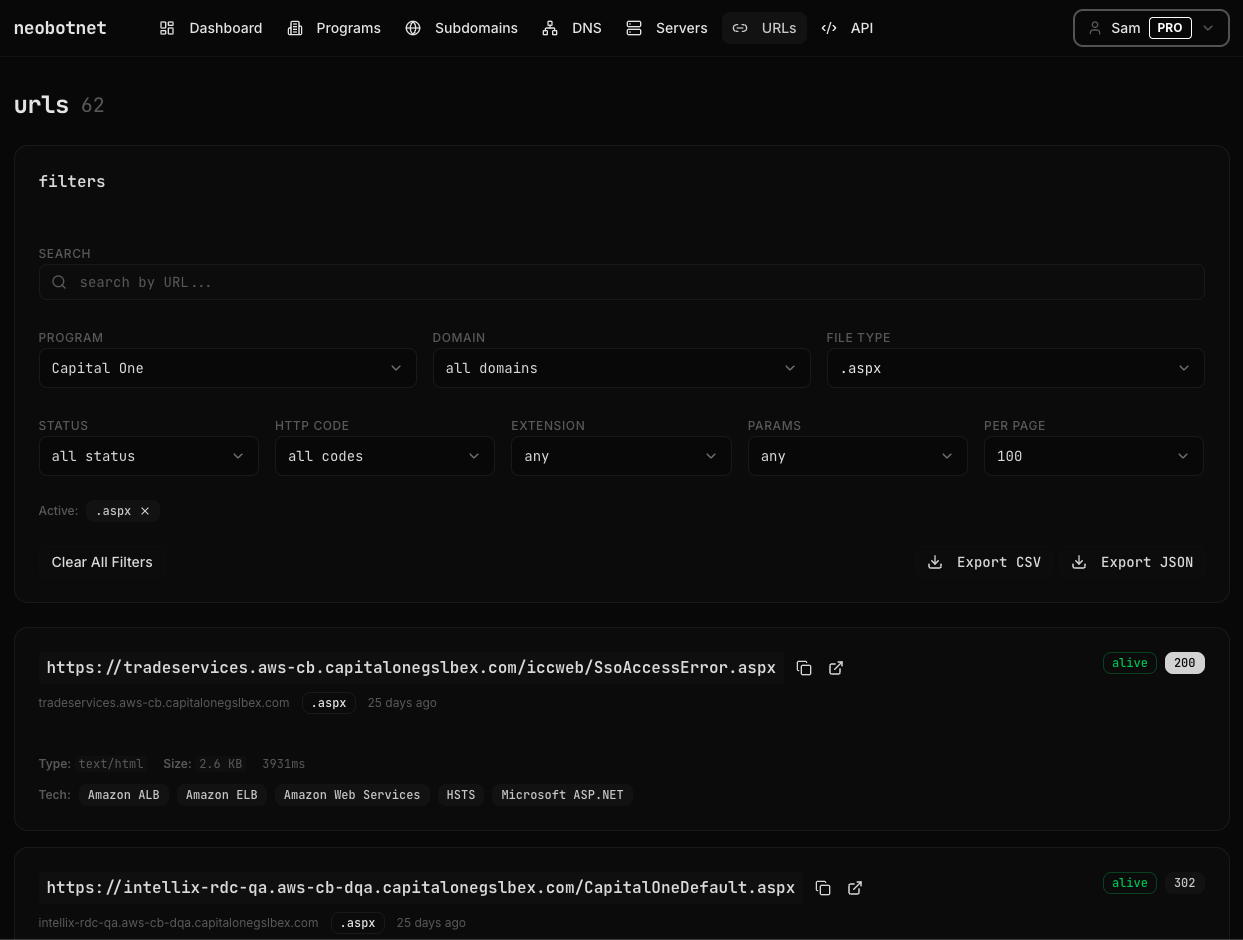This screenshot has height=940, width=1243.
Task: Open the Sam PRO account menu
Action: coord(1150,28)
